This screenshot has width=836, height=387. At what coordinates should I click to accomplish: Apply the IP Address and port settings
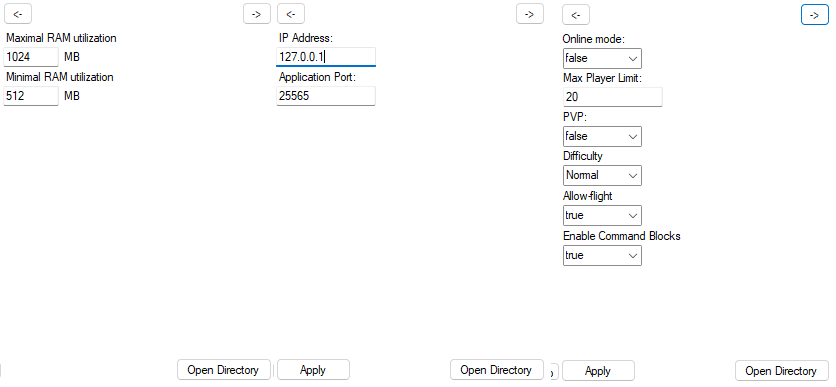tap(314, 369)
